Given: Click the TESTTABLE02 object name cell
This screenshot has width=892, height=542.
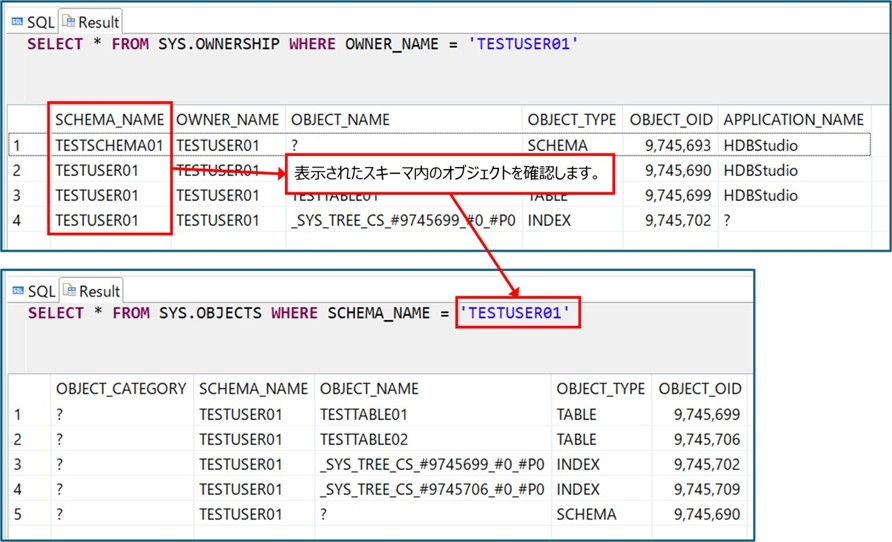Looking at the screenshot, I should (364, 439).
